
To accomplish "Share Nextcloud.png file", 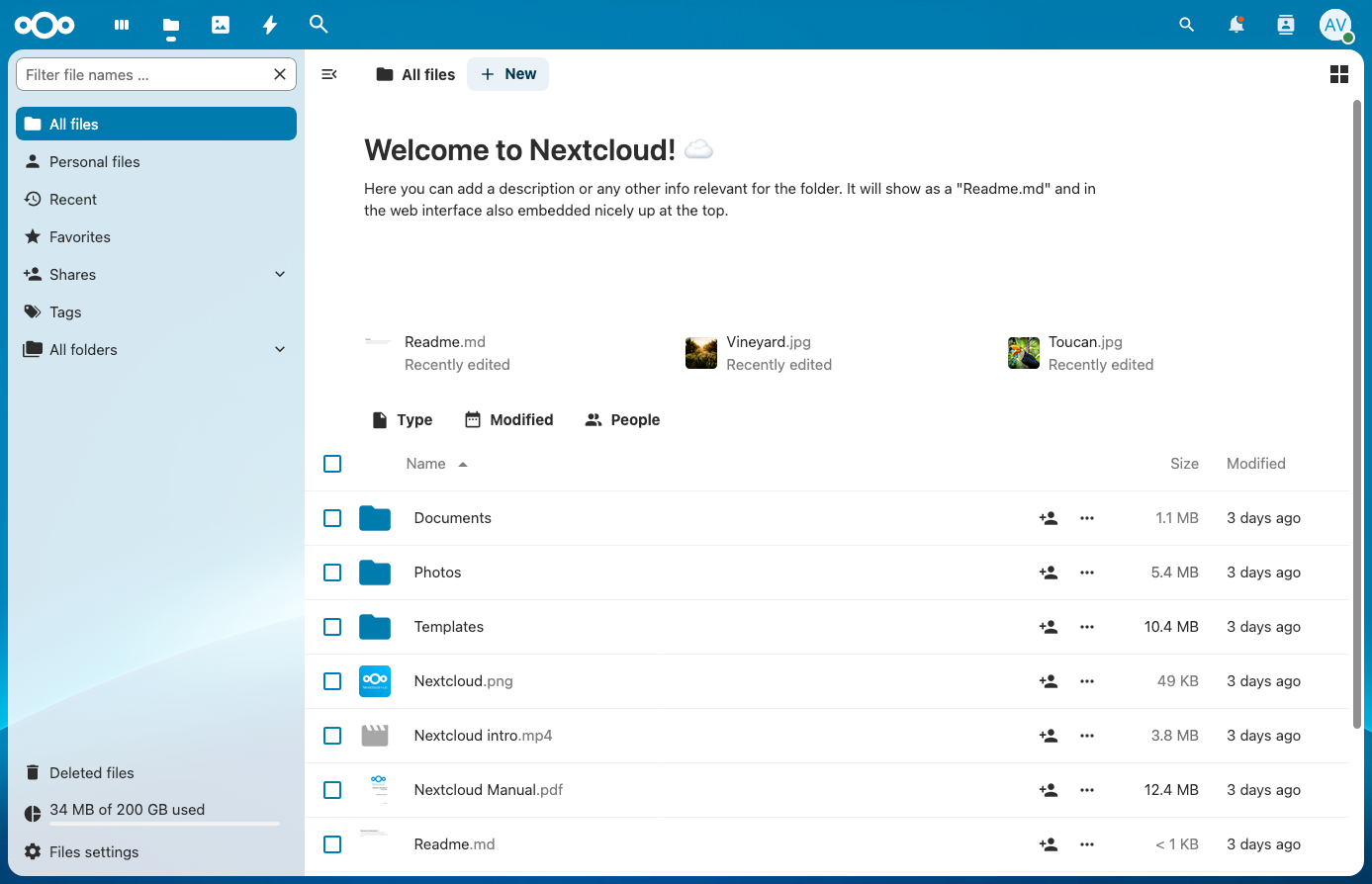I will [x=1049, y=681].
